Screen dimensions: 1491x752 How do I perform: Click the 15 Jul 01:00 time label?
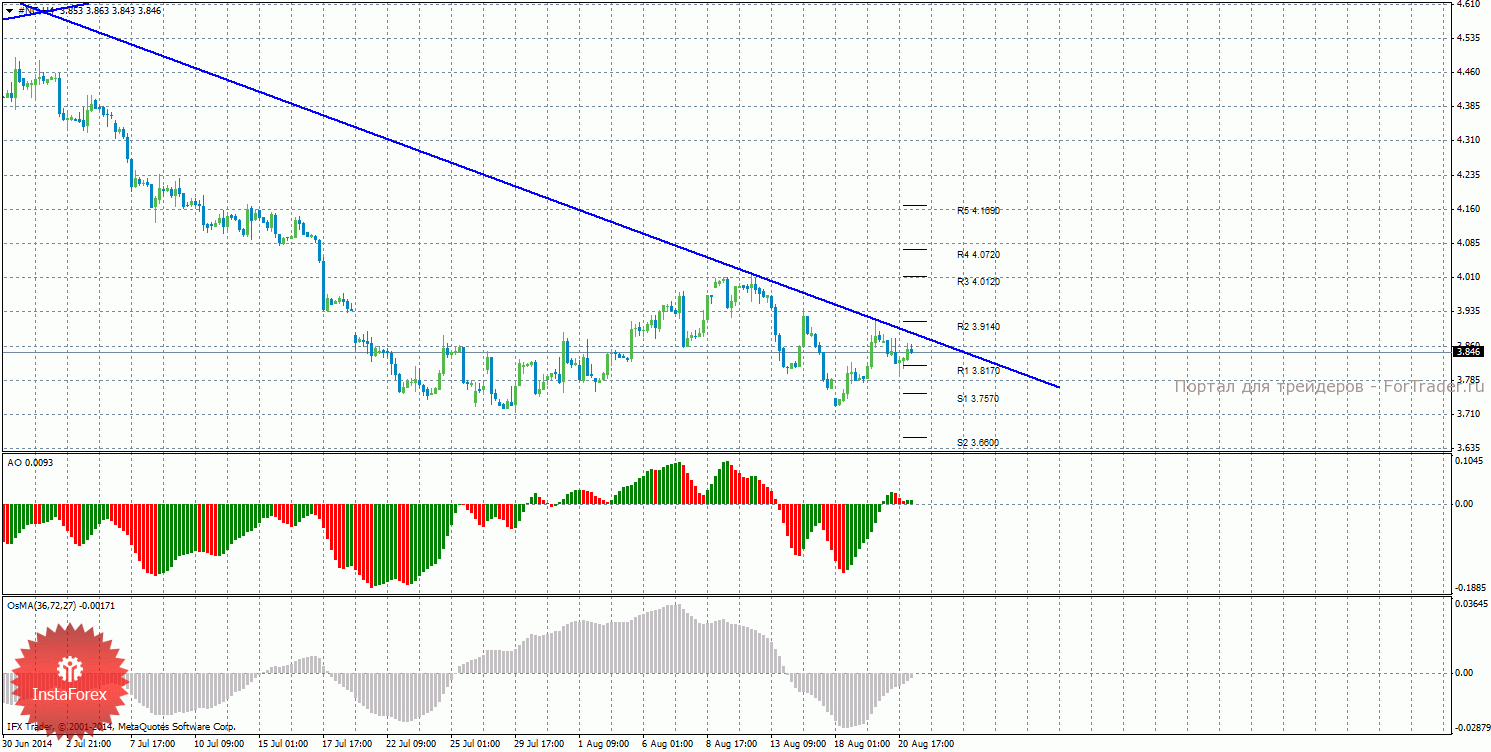point(282,744)
